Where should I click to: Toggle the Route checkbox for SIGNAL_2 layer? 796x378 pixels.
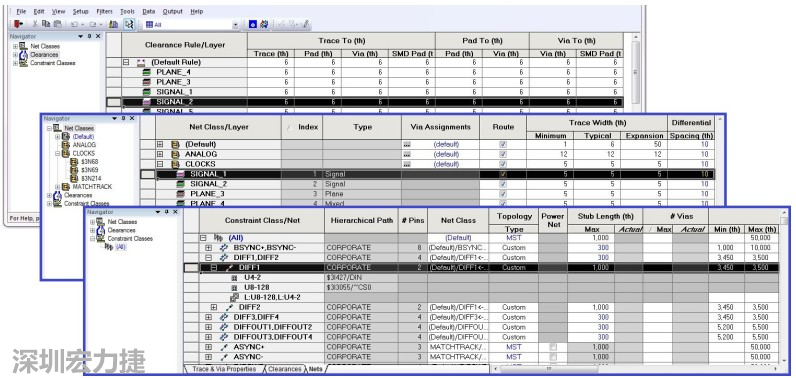[503, 184]
